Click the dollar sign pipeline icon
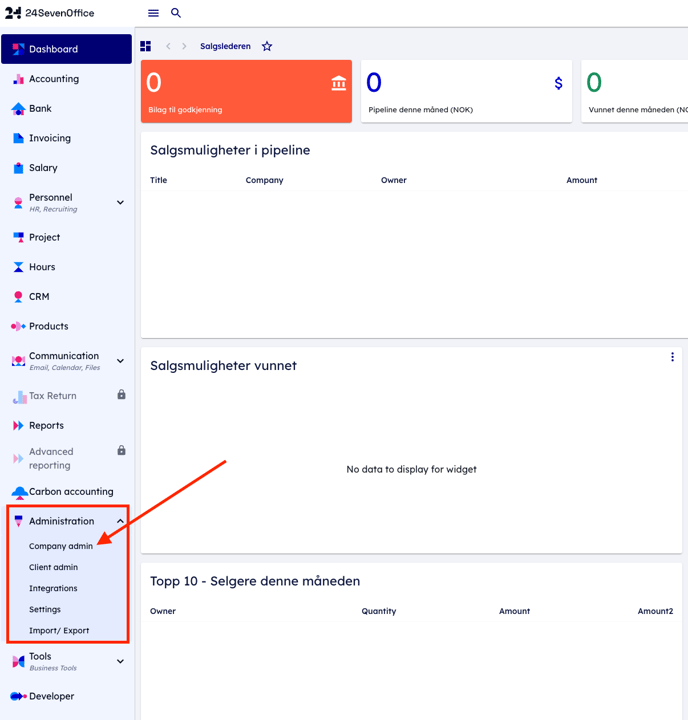This screenshot has width=688, height=720. pyautogui.click(x=558, y=84)
